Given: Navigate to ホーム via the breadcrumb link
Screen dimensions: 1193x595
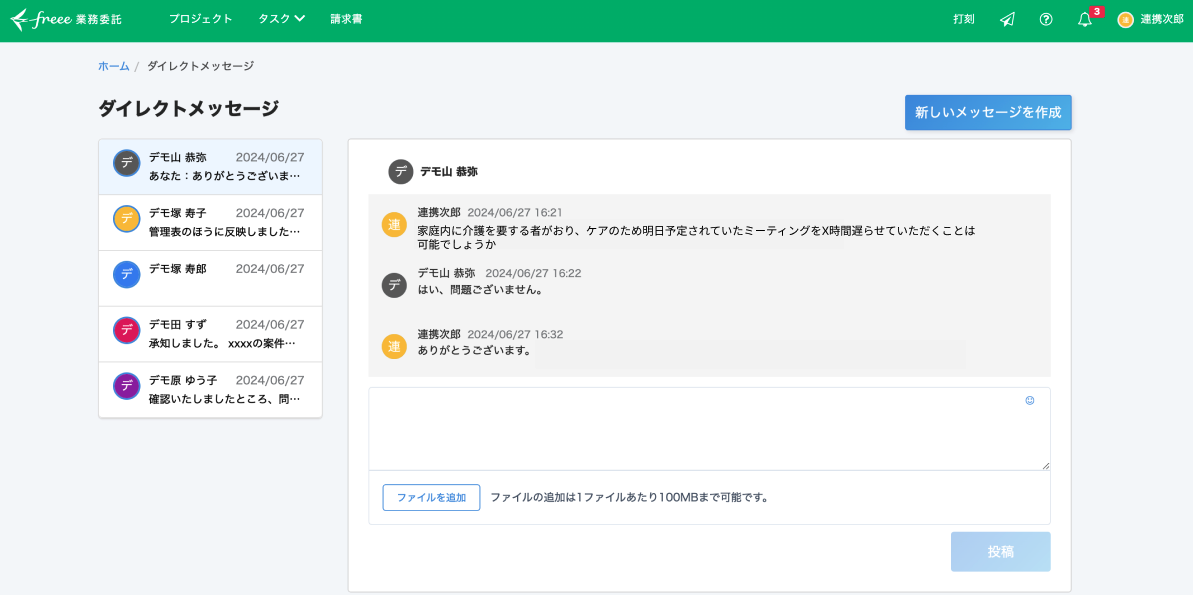Looking at the screenshot, I should (113, 65).
